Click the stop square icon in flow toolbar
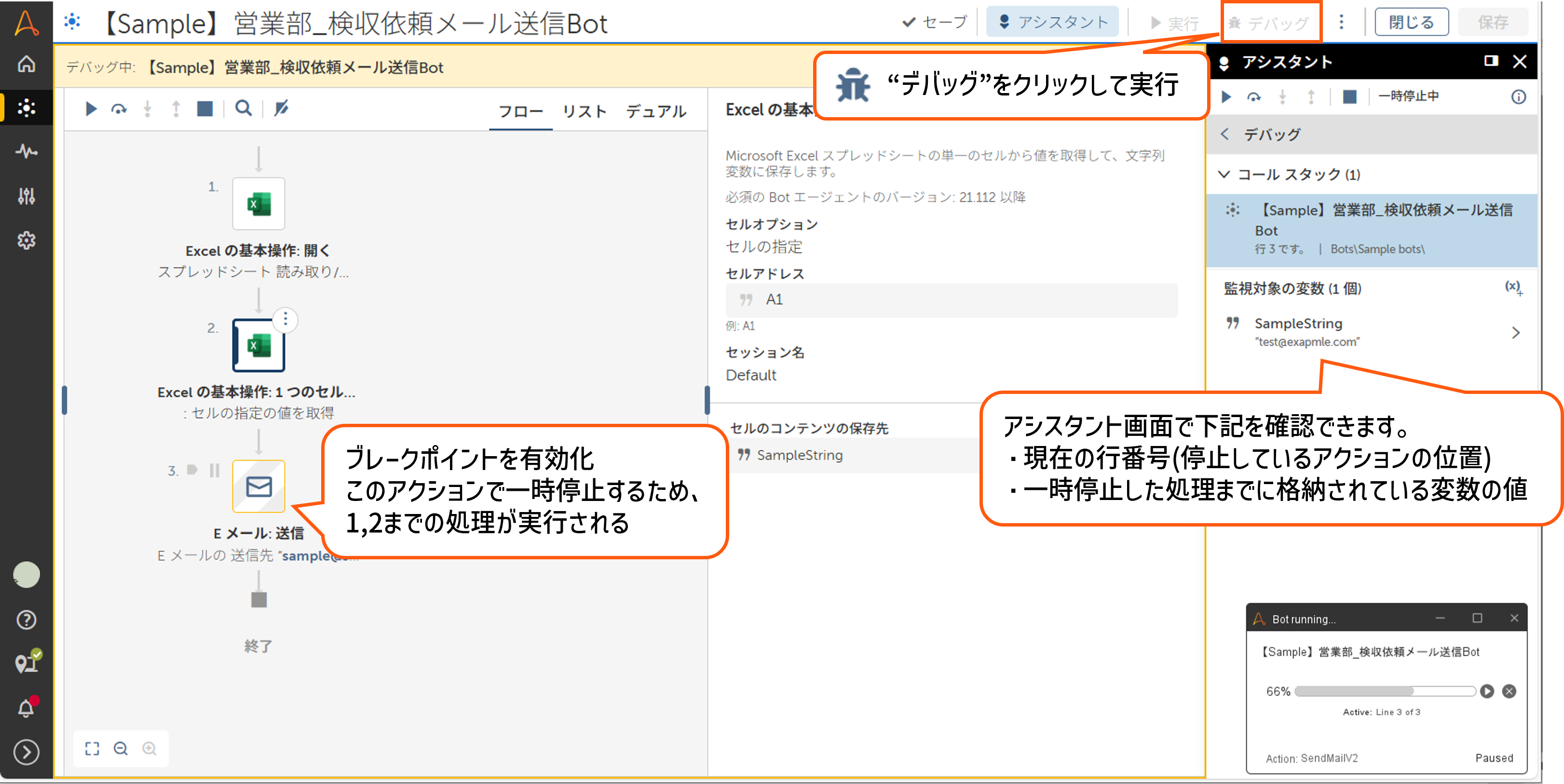The width and height of the screenshot is (1564, 784). pyautogui.click(x=204, y=108)
